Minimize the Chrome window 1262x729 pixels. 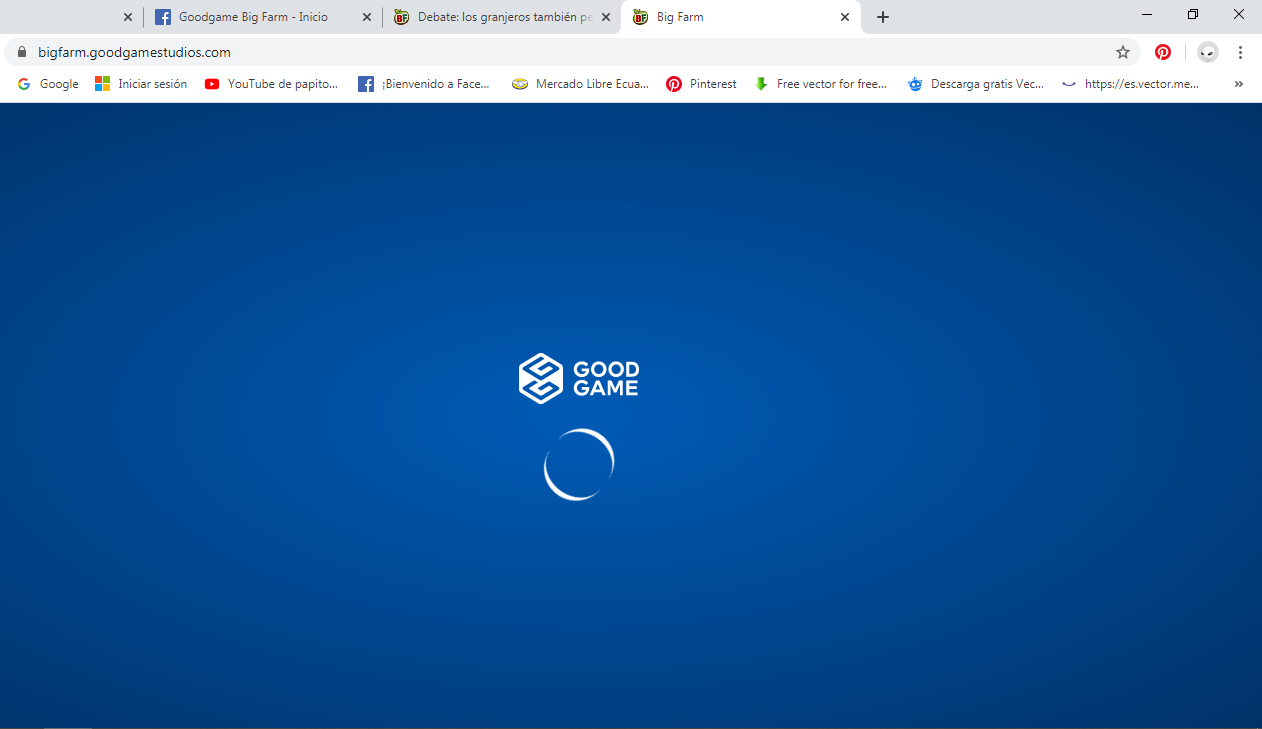point(1147,14)
